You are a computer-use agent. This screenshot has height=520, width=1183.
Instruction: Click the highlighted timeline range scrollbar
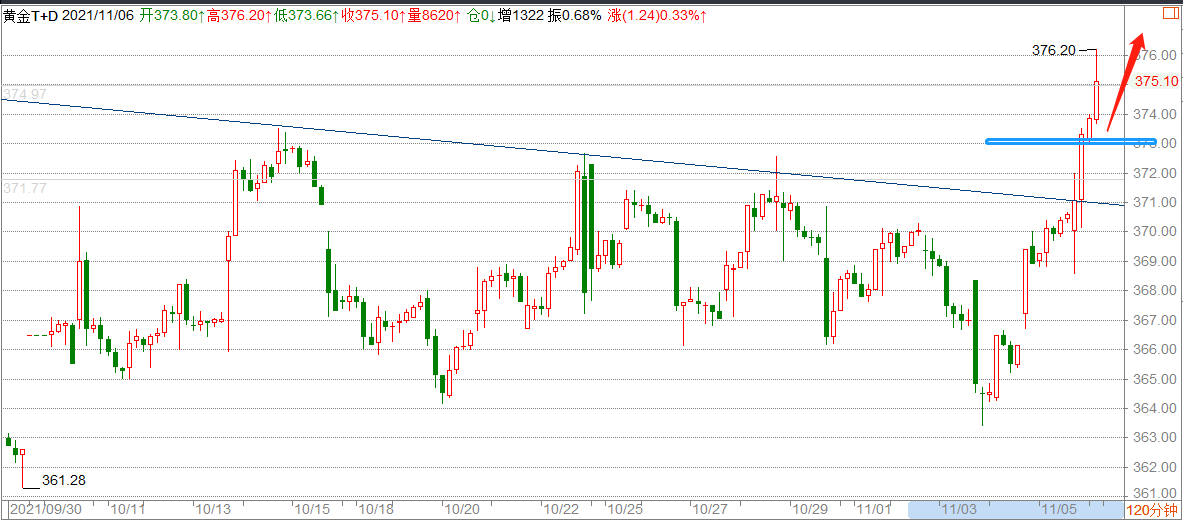click(x=1010, y=510)
